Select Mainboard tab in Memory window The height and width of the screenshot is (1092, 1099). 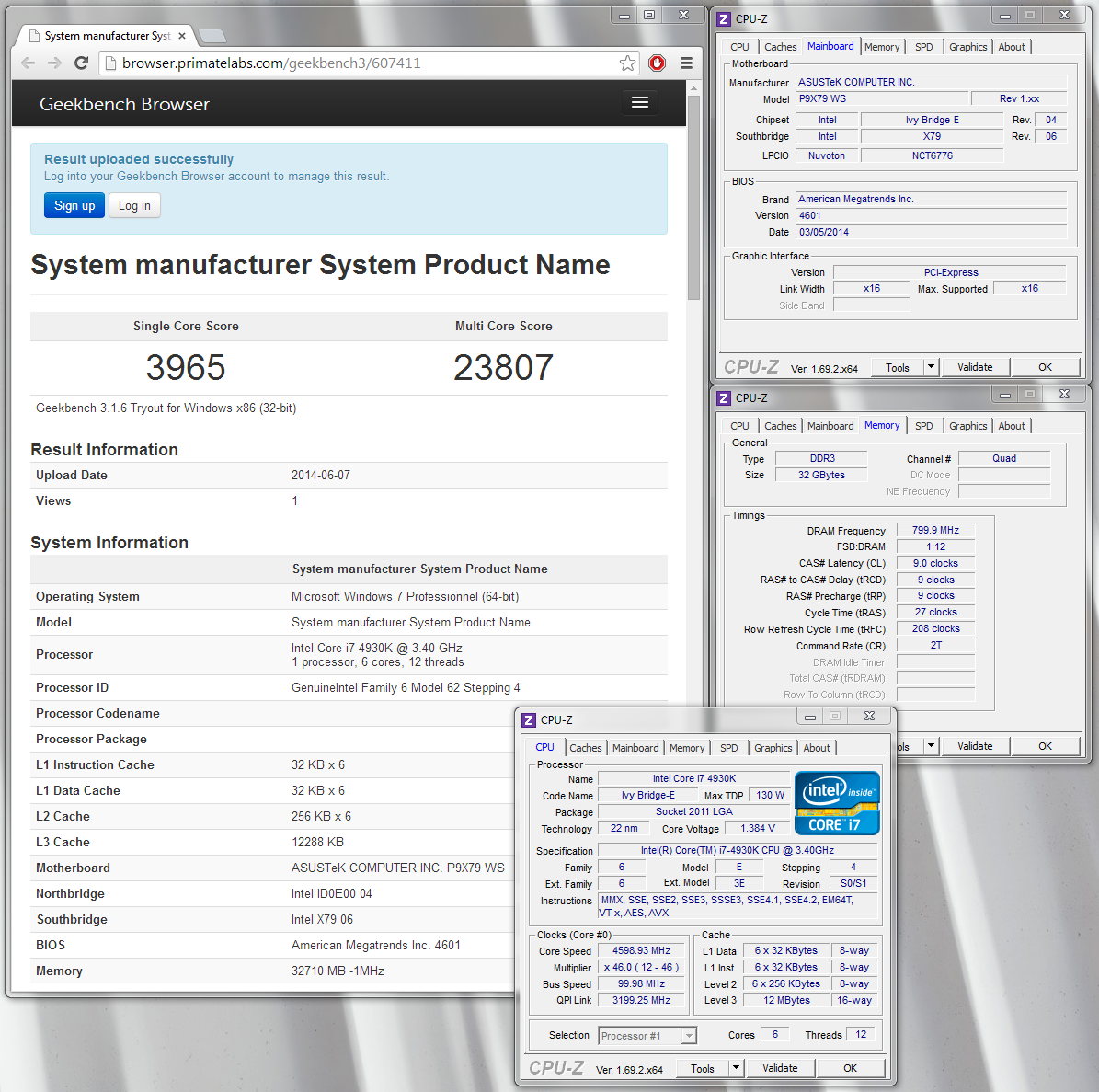(830, 426)
